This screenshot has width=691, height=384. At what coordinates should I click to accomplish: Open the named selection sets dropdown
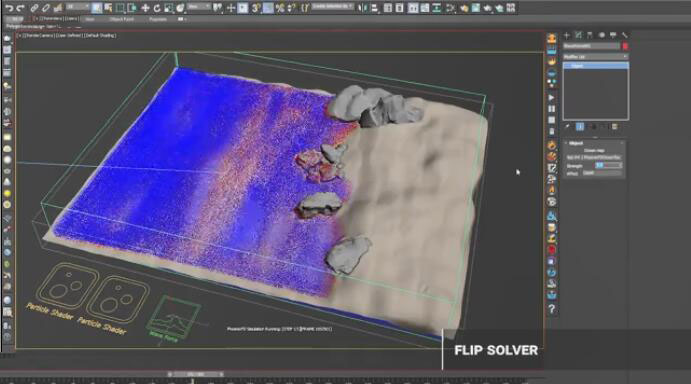333,7
